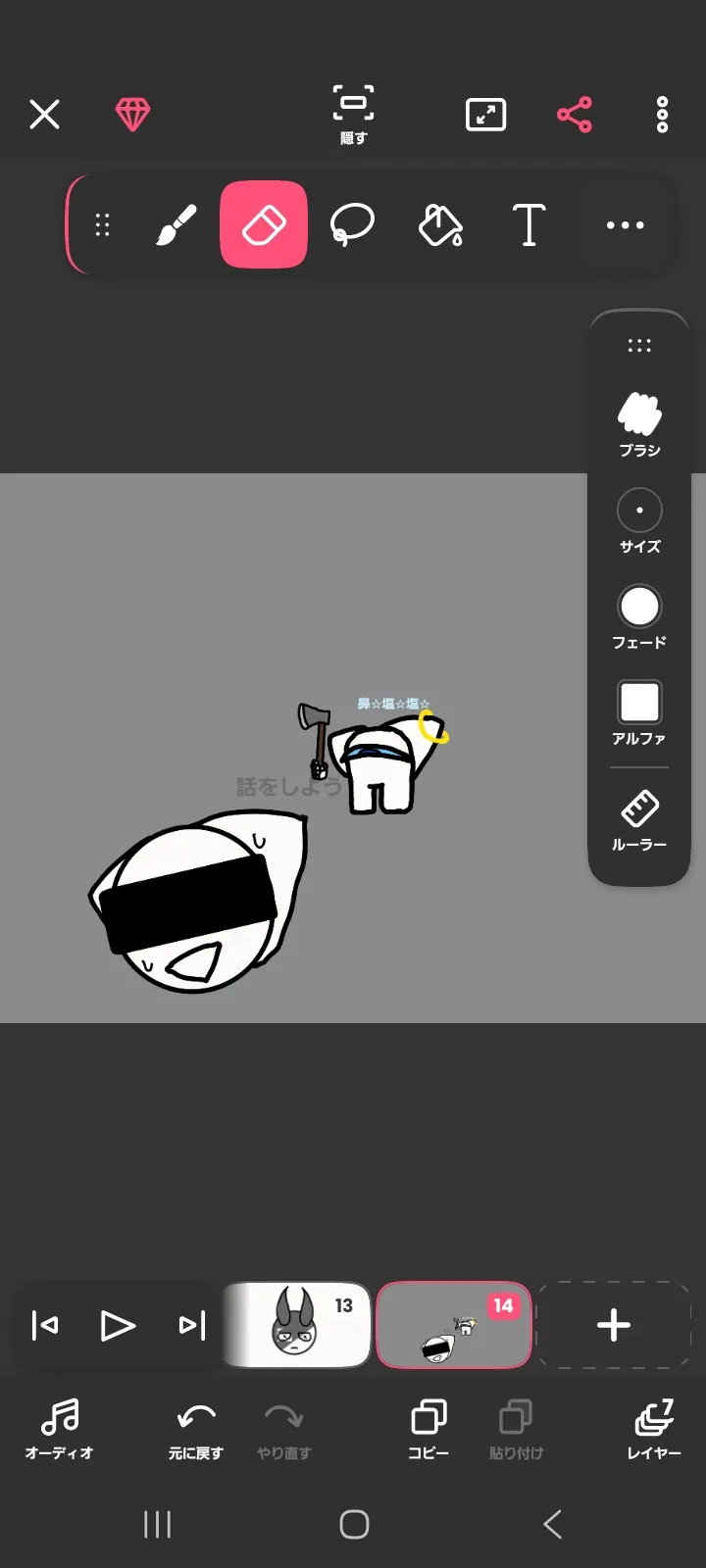
Task: Select the eraser tool
Action: [x=264, y=224]
